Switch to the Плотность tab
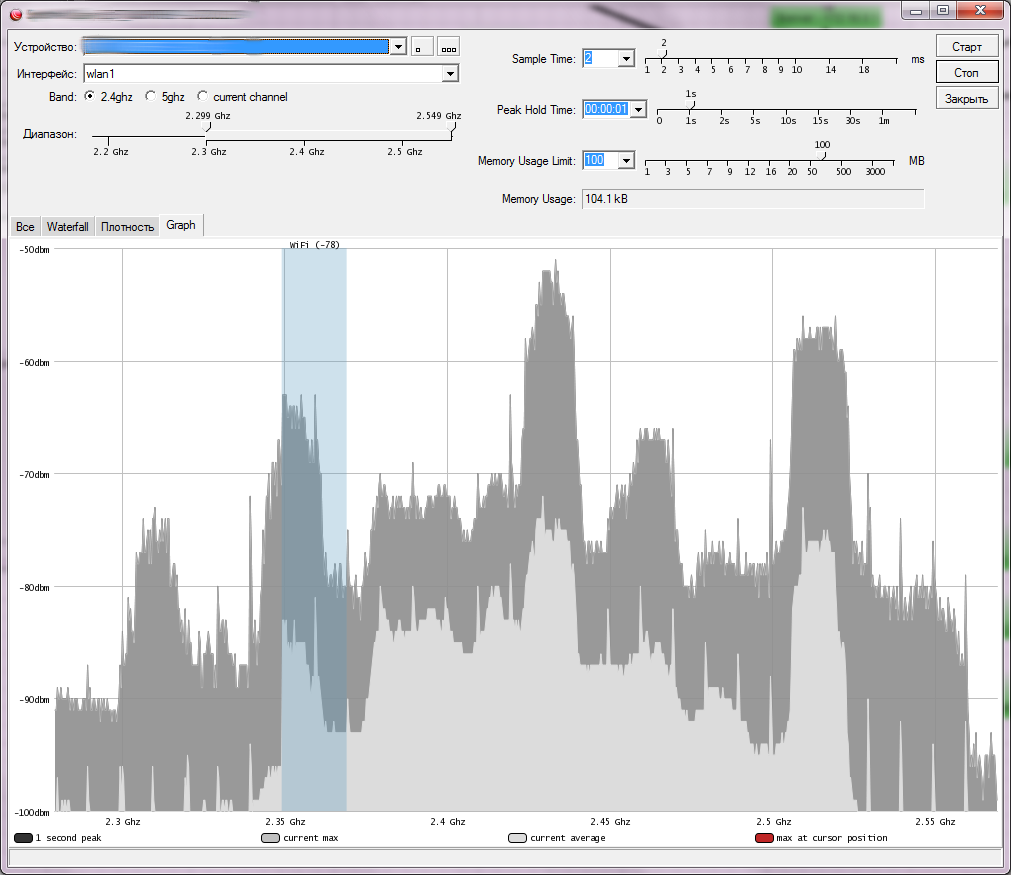This screenshot has height=875, width=1011. pyautogui.click(x=128, y=227)
